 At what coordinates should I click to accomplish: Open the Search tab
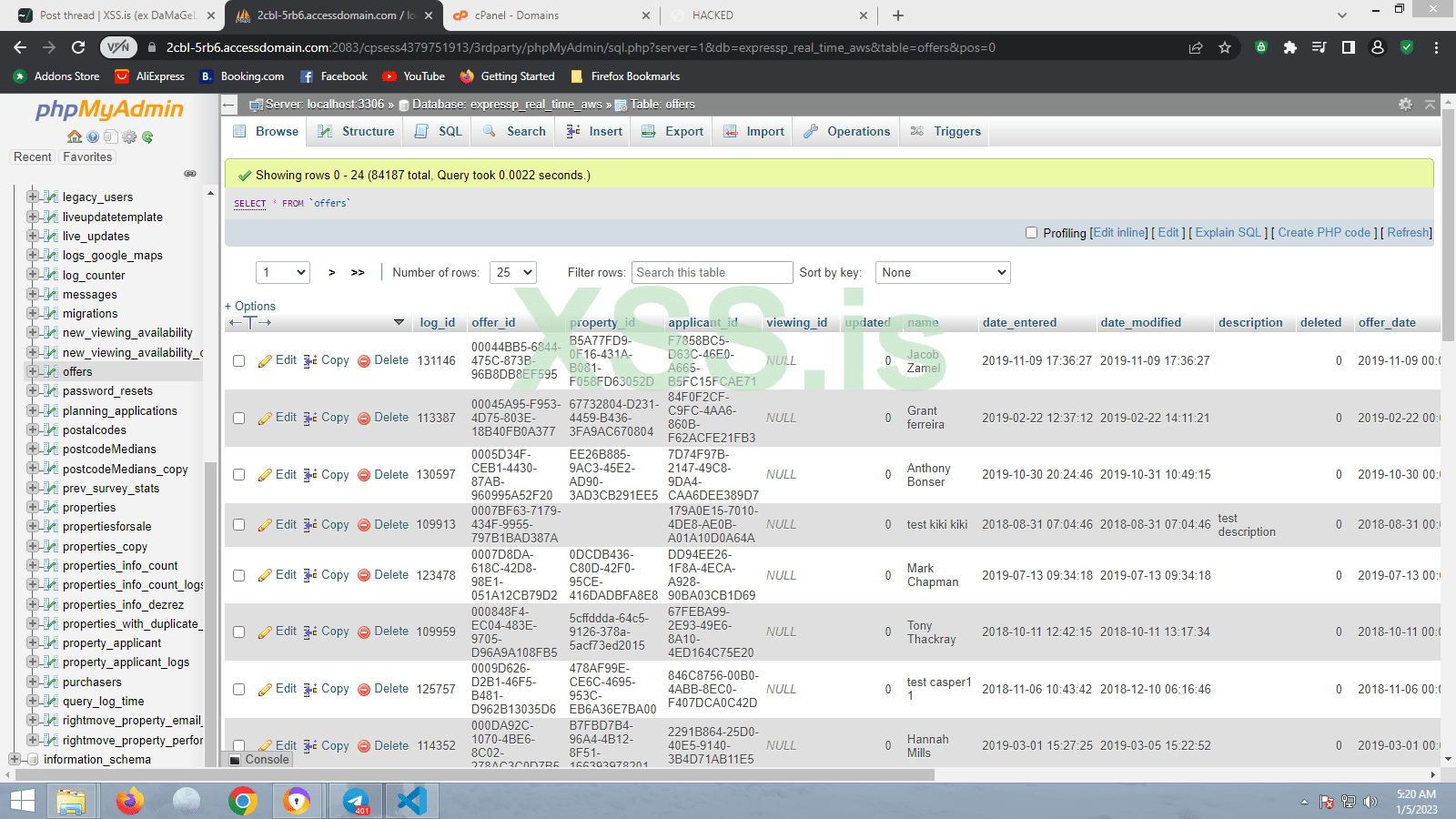[x=514, y=132]
